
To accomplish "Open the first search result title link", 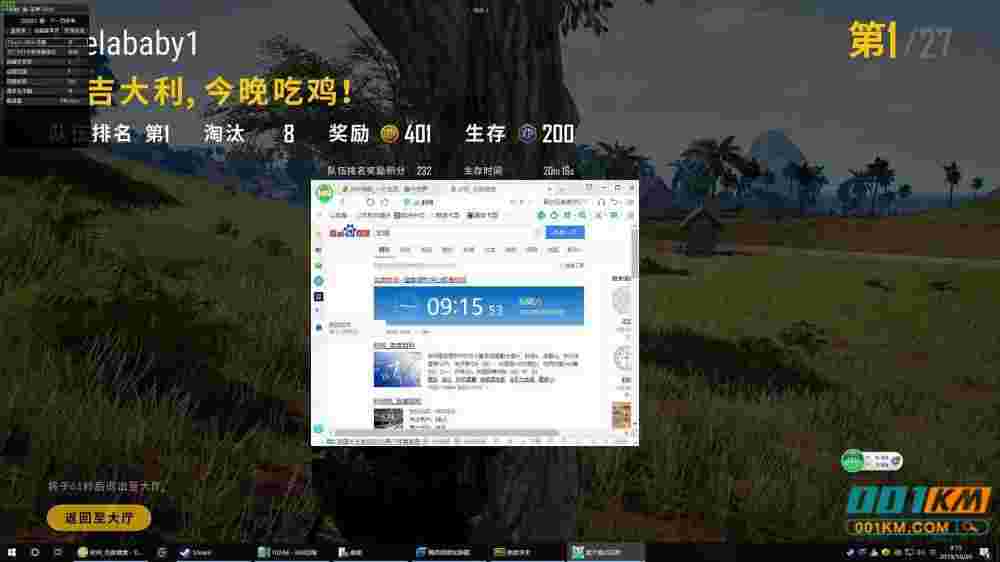I will click(x=420, y=280).
